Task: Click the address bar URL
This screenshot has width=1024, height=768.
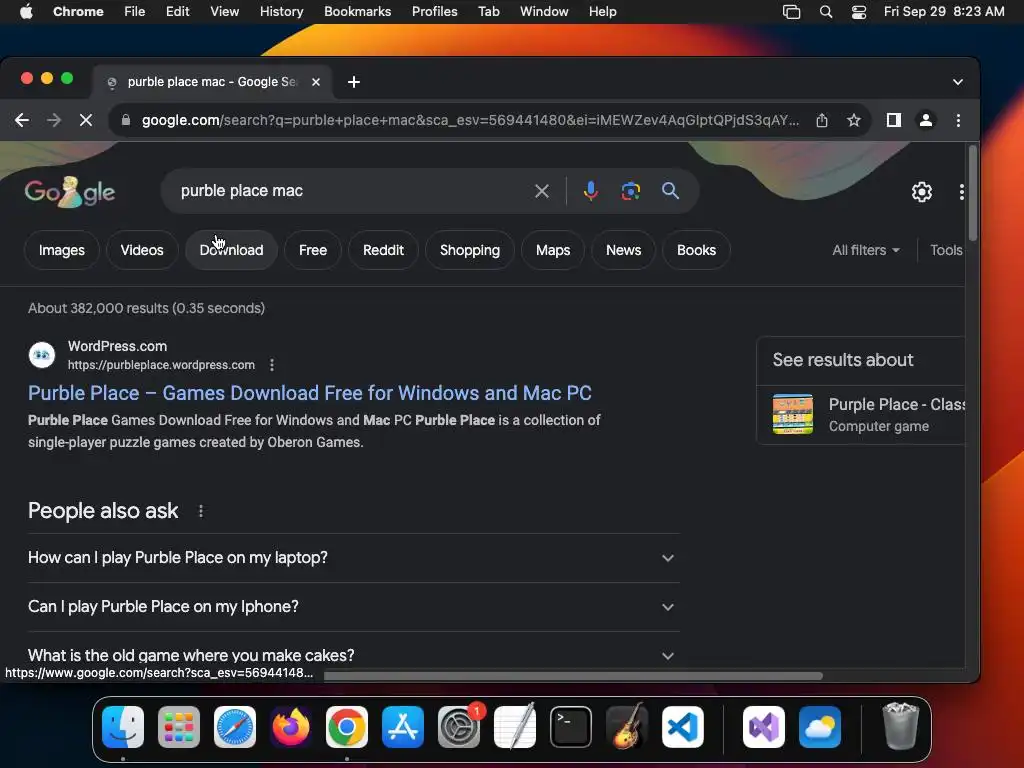Action: point(470,120)
